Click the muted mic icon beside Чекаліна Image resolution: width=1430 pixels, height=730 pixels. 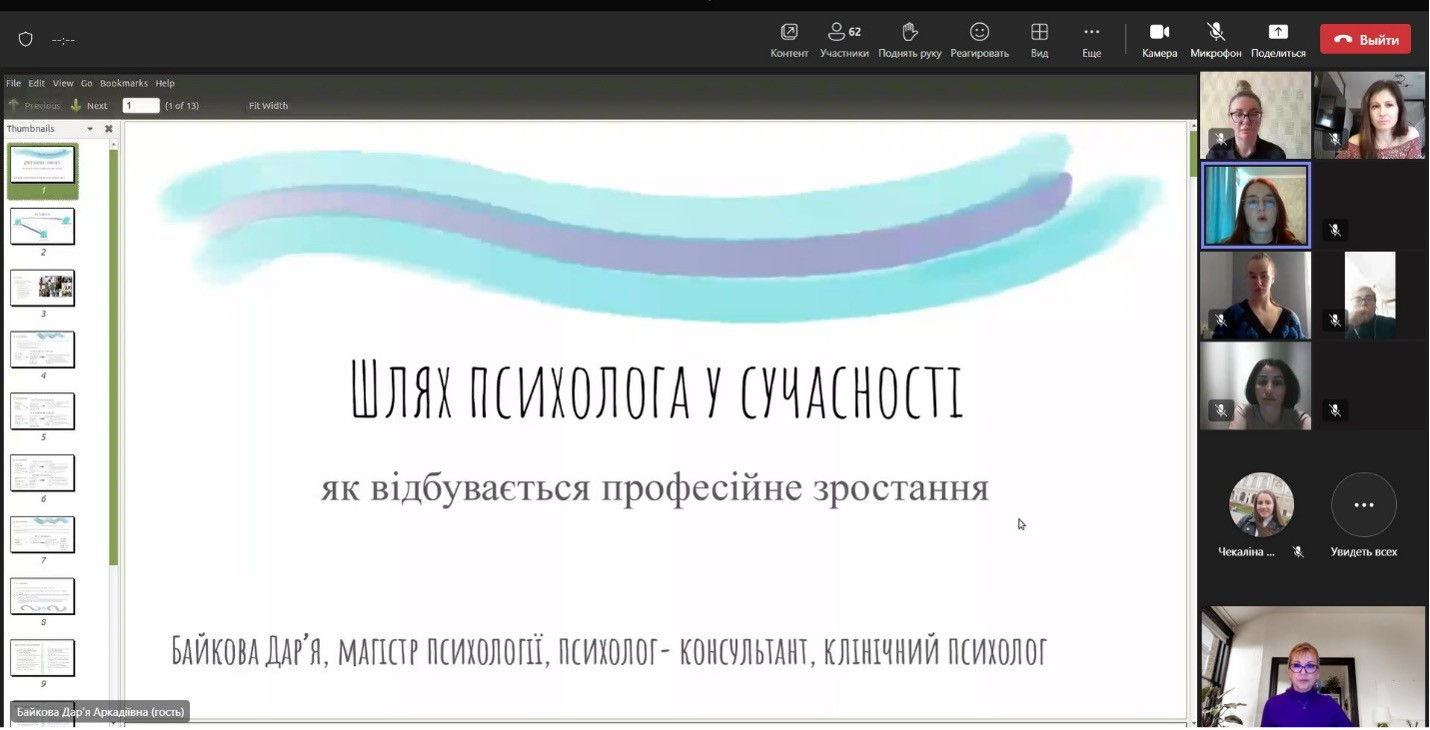pyautogui.click(x=1298, y=552)
